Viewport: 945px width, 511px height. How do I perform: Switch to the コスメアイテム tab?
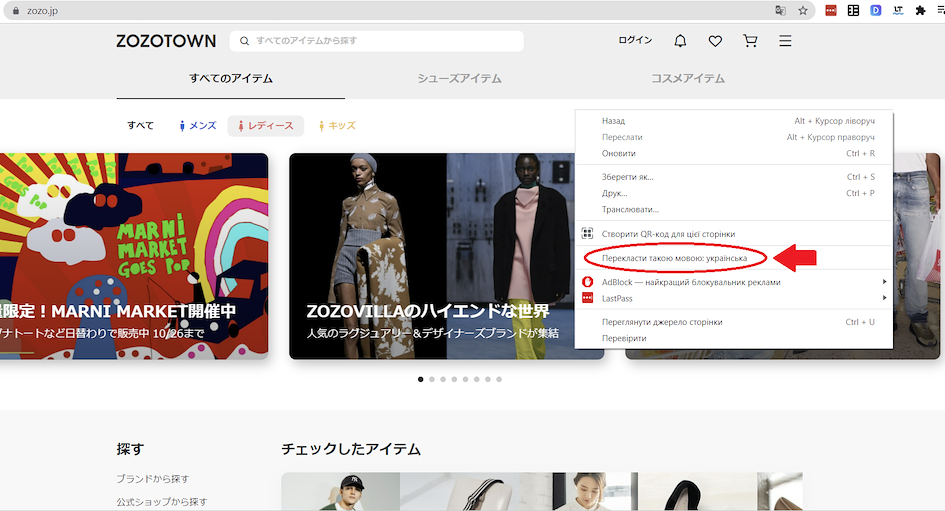(x=688, y=78)
